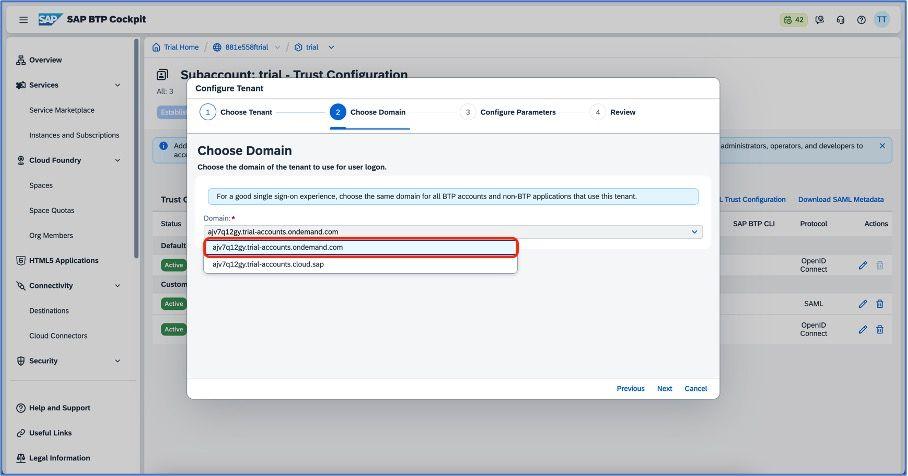Cancel the Configure Tenant dialog
The width and height of the screenshot is (908, 476).
coord(696,389)
